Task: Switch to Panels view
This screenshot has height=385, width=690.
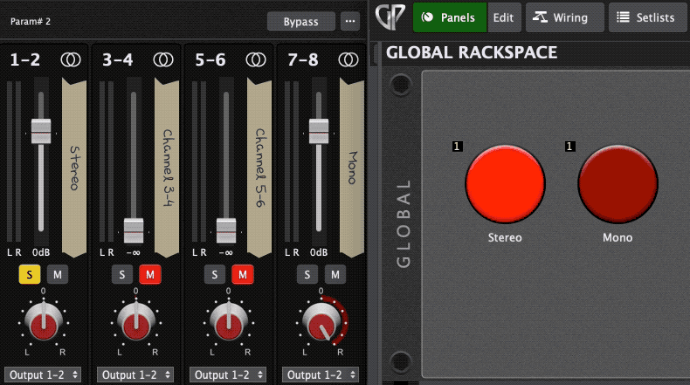Action: [450, 17]
